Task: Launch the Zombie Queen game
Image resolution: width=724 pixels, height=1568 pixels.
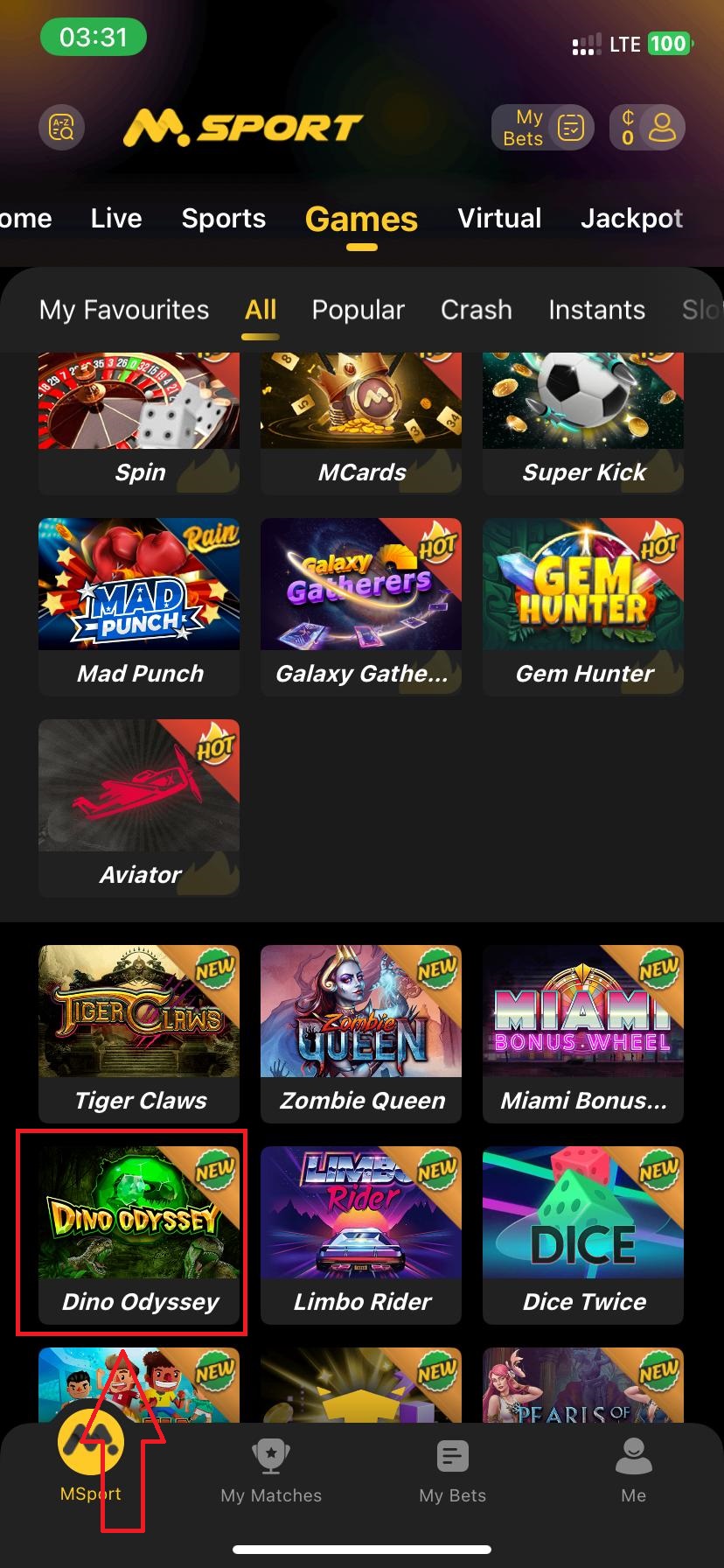Action: click(361, 1033)
